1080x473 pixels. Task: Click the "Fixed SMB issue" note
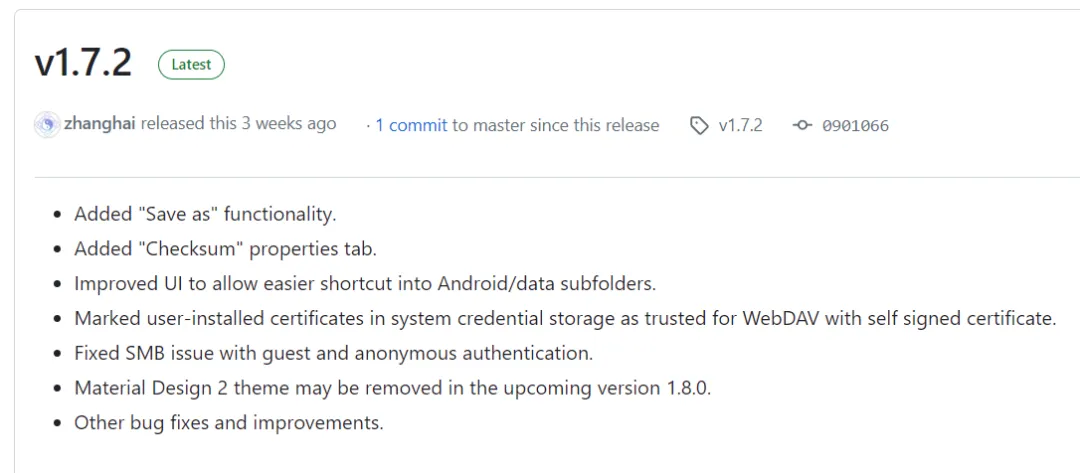(333, 353)
